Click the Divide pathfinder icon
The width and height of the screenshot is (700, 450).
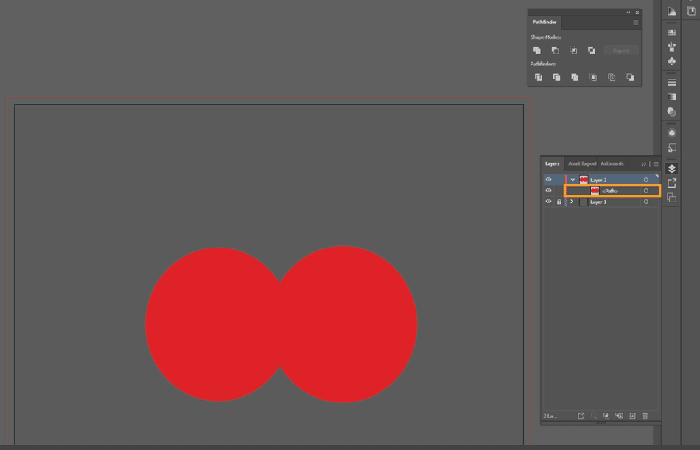tap(538, 77)
